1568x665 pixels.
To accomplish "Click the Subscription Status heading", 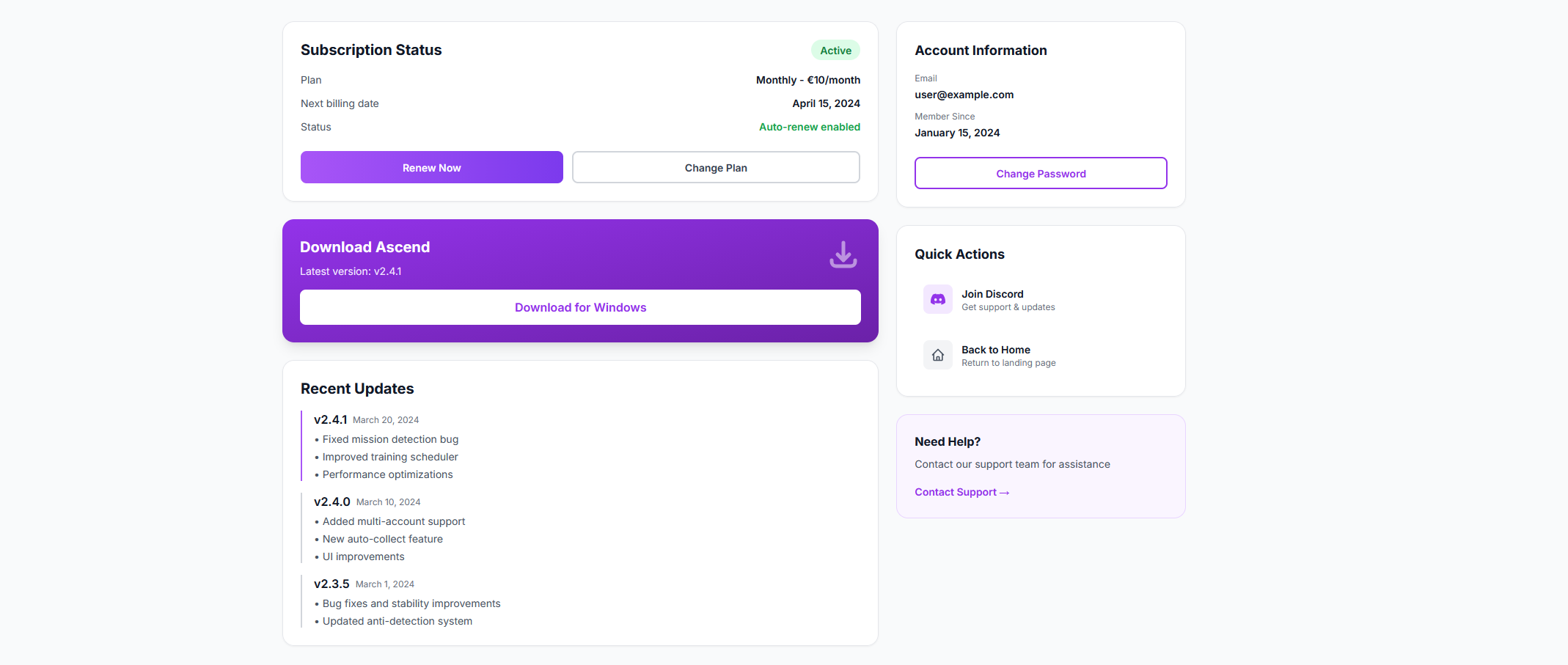I will point(371,50).
